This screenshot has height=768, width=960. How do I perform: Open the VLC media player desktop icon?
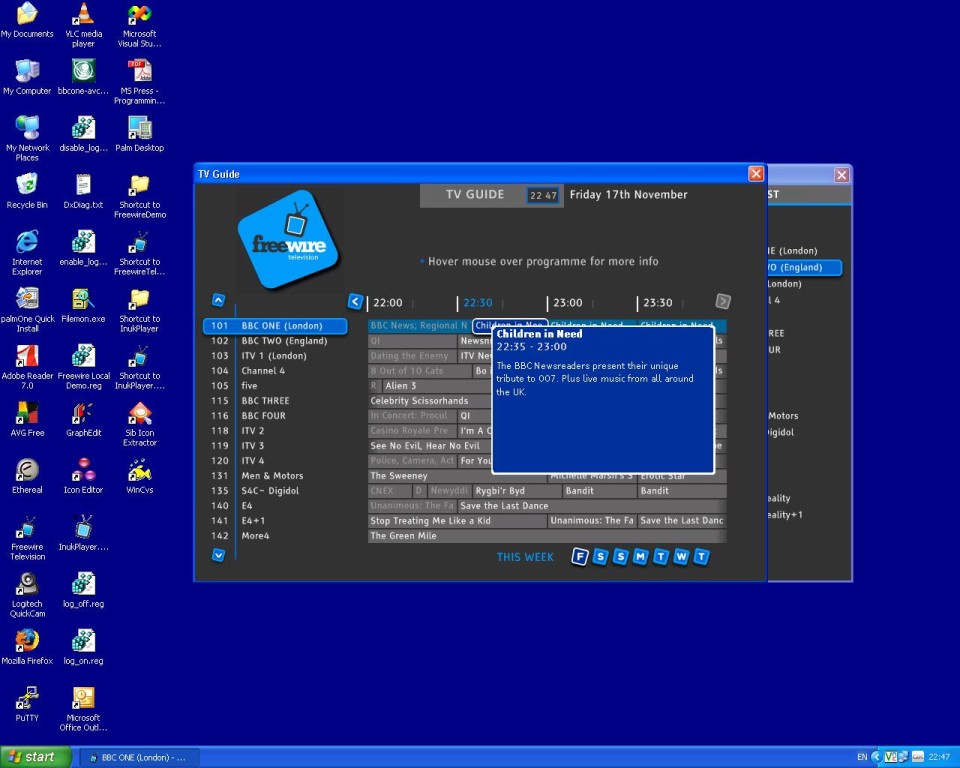(x=83, y=25)
